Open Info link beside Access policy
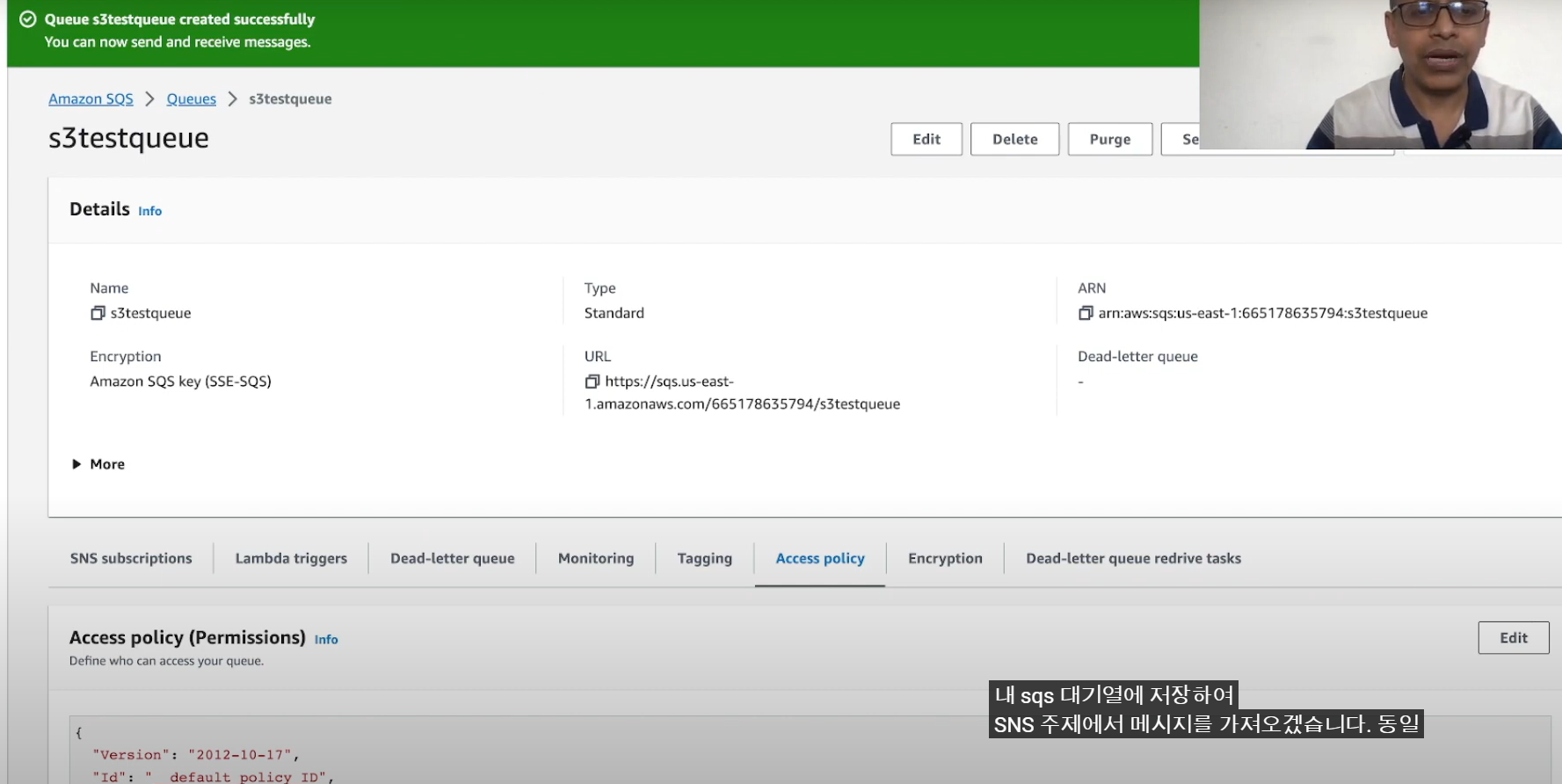 point(326,640)
